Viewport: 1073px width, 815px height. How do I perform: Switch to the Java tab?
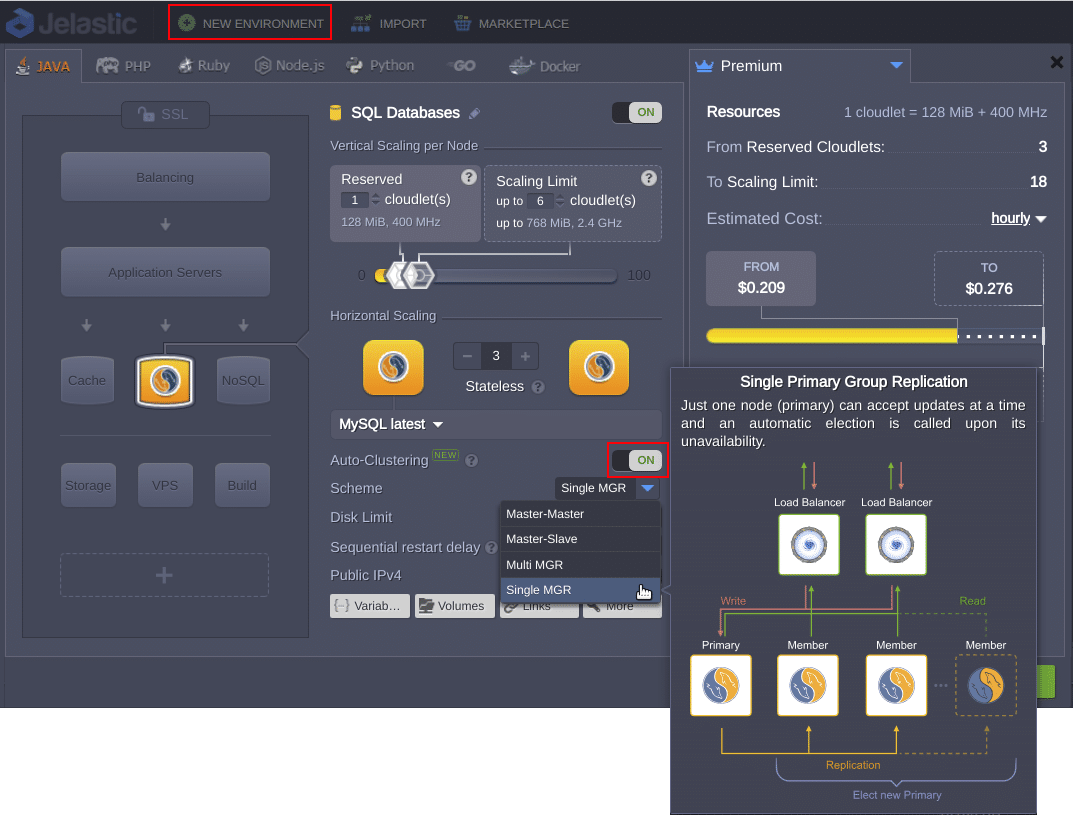(43, 66)
